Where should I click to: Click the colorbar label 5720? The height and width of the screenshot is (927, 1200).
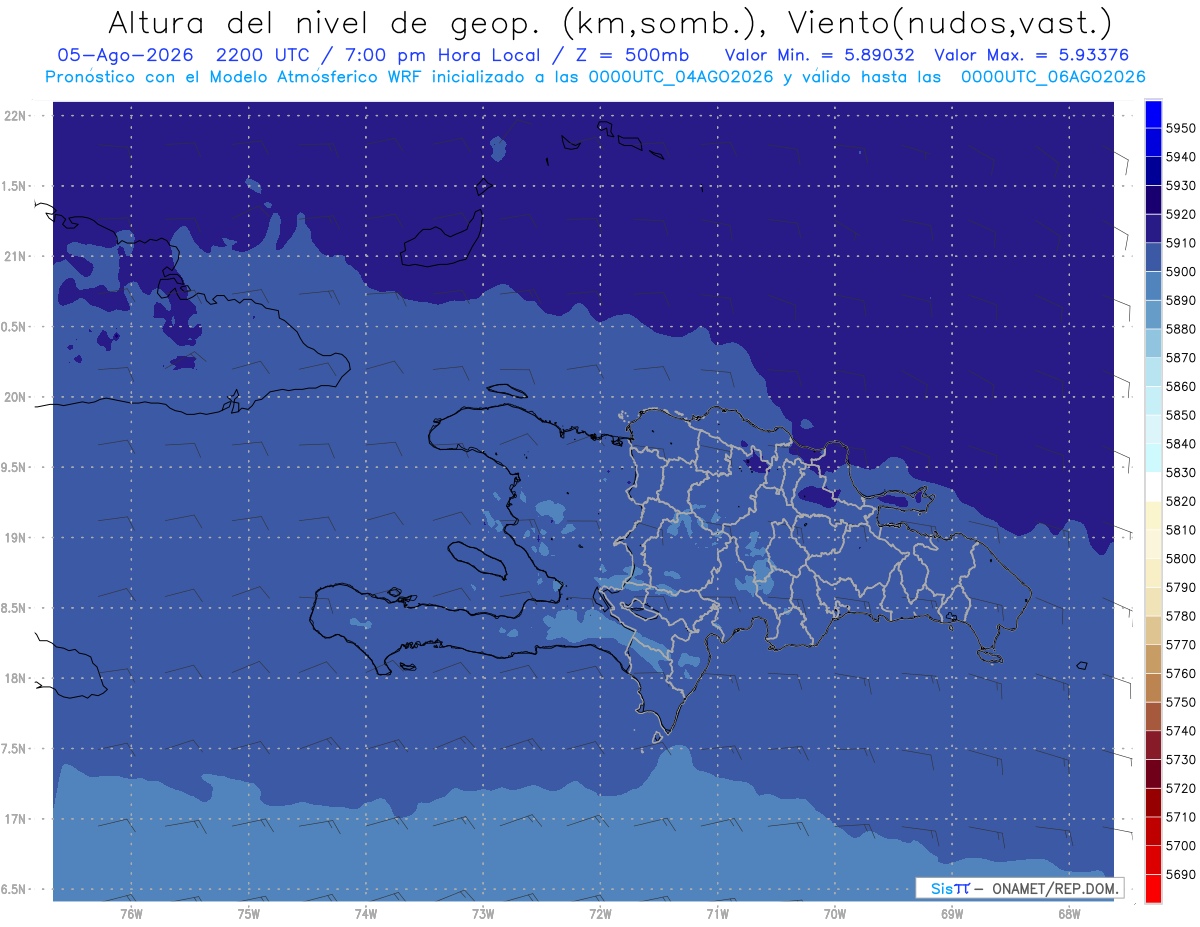pos(1181,788)
